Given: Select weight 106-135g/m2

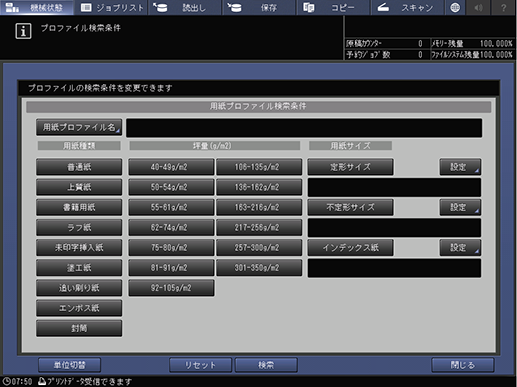Looking at the screenshot, I should click(x=259, y=167).
